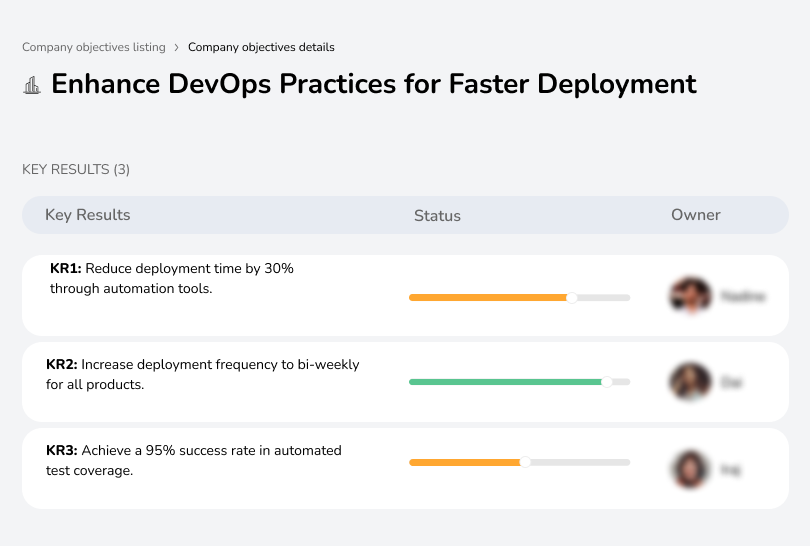The image size is (810, 546).
Task: Open KR2 Increase deployment frequency row
Action: pyautogui.click(x=405, y=382)
